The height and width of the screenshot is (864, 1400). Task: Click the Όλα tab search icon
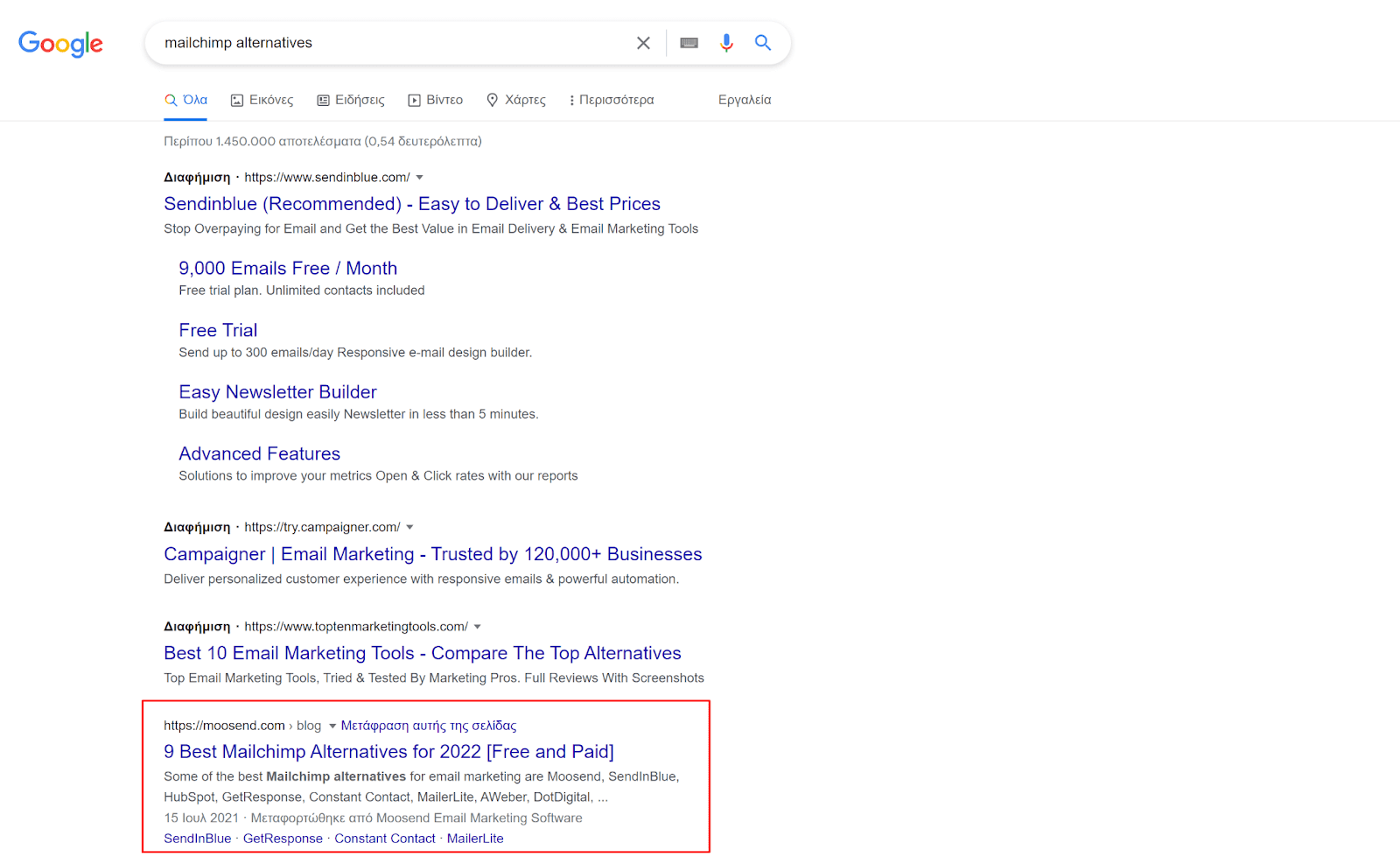171,101
